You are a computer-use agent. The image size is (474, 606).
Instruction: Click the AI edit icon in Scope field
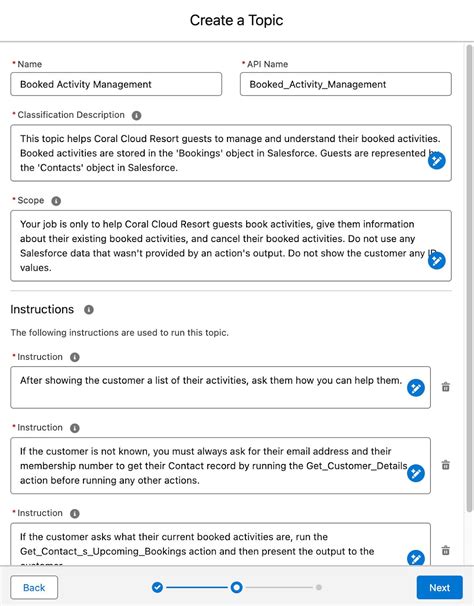tap(436, 260)
